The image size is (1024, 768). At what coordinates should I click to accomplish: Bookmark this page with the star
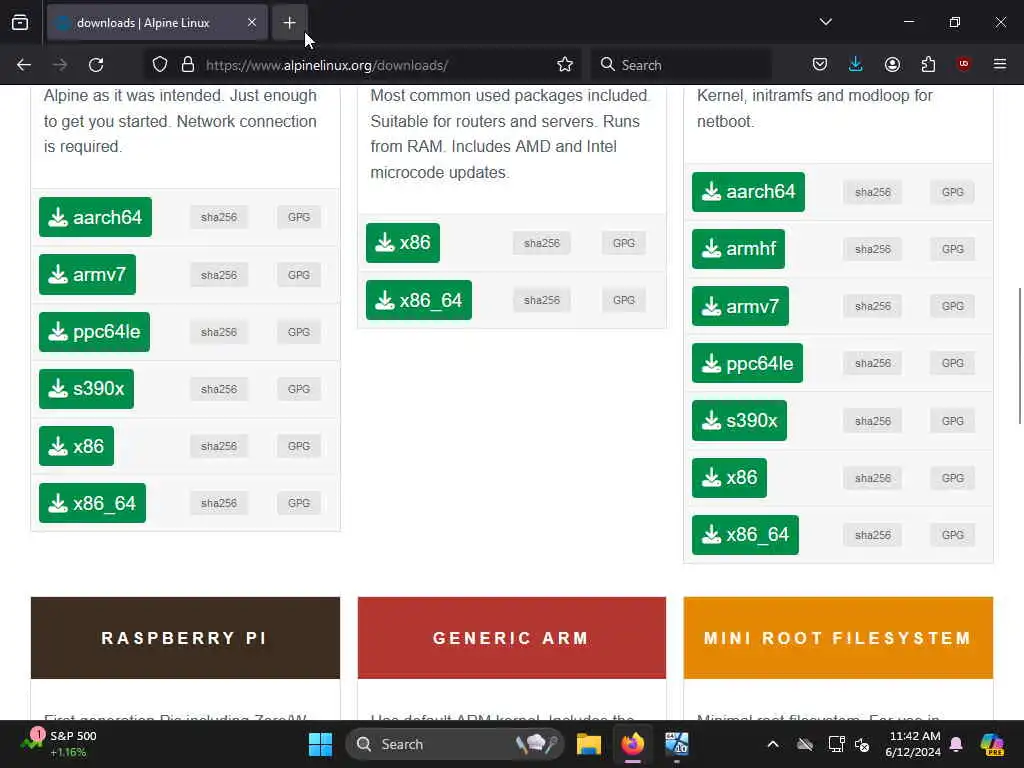click(x=565, y=65)
